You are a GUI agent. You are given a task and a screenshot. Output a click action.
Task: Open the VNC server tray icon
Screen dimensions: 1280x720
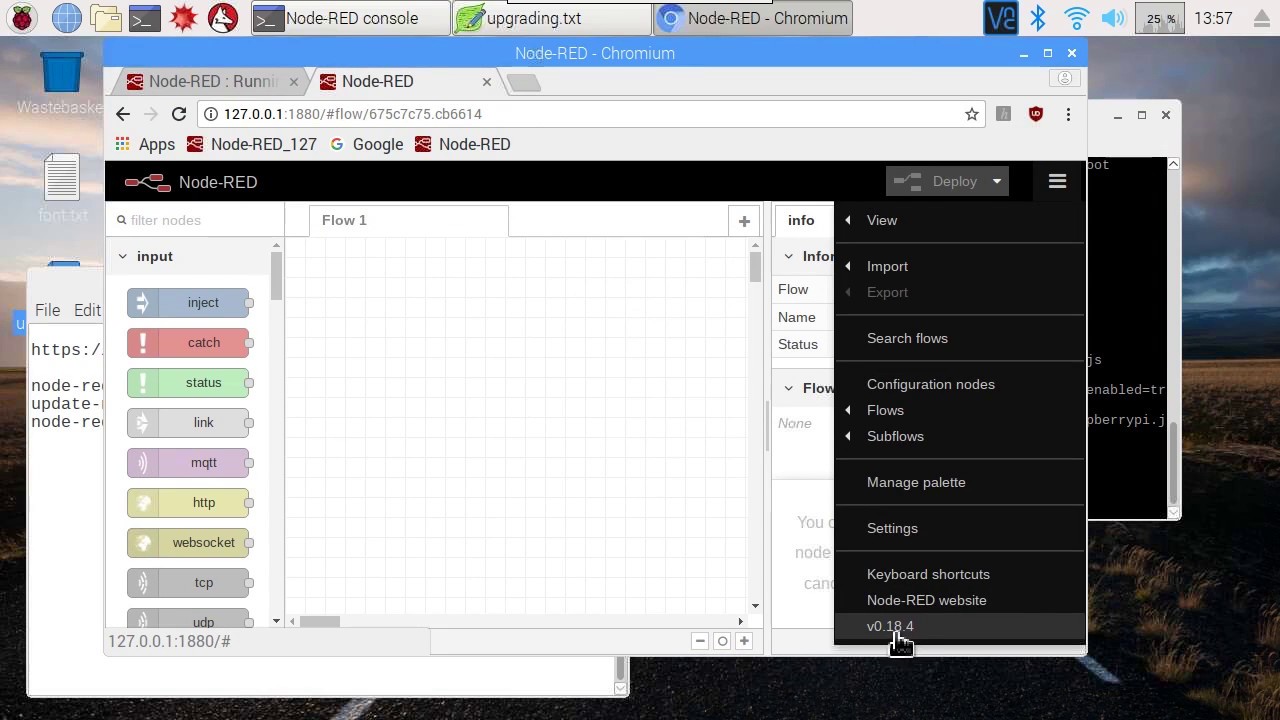coord(1000,18)
